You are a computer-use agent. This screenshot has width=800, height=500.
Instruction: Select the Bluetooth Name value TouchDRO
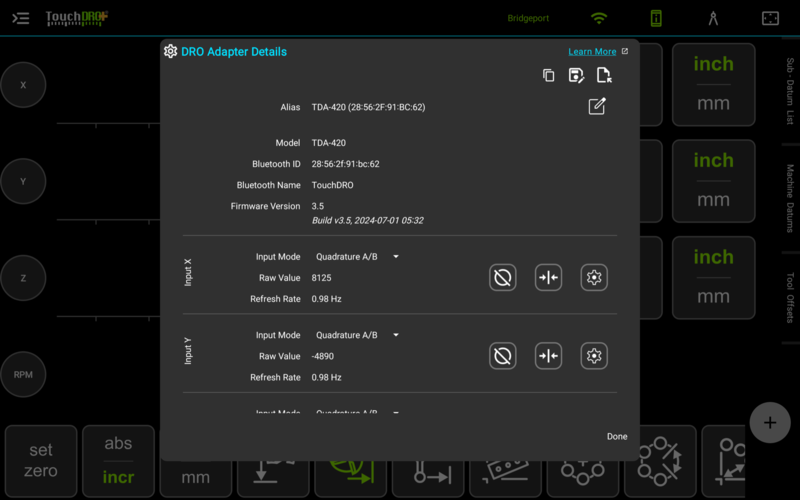(332, 185)
